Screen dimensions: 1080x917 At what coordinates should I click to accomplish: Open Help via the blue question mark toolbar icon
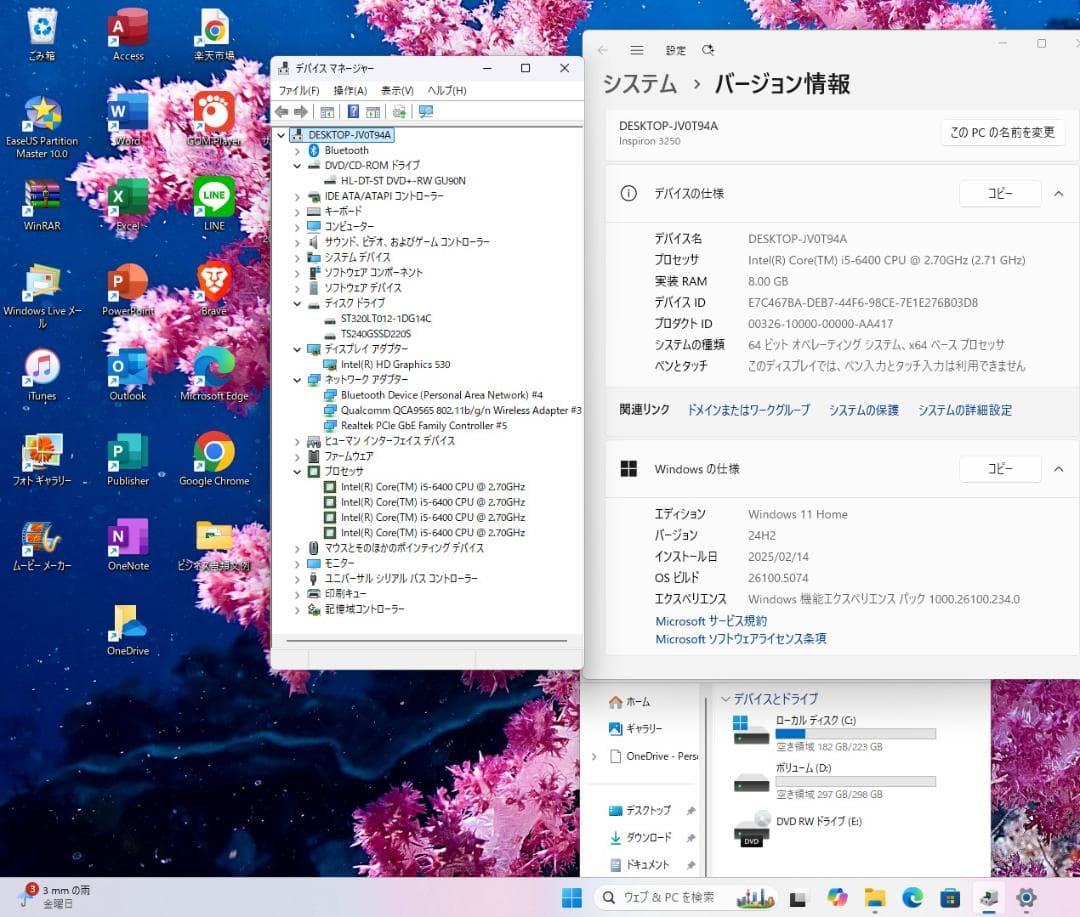(353, 111)
